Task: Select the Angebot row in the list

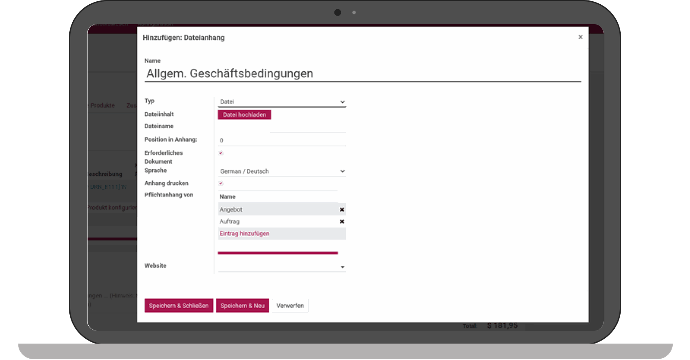Action: click(x=278, y=209)
